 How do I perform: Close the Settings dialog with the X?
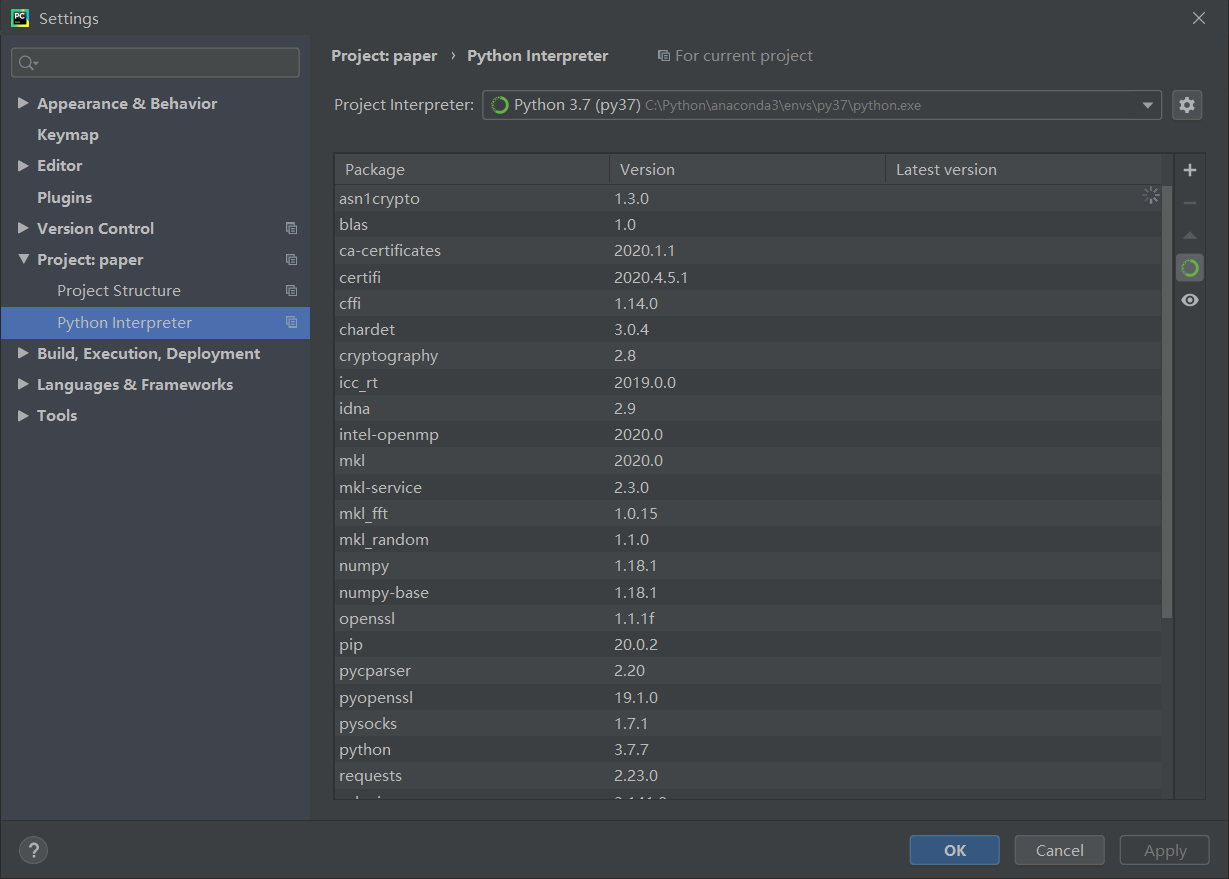1199,18
